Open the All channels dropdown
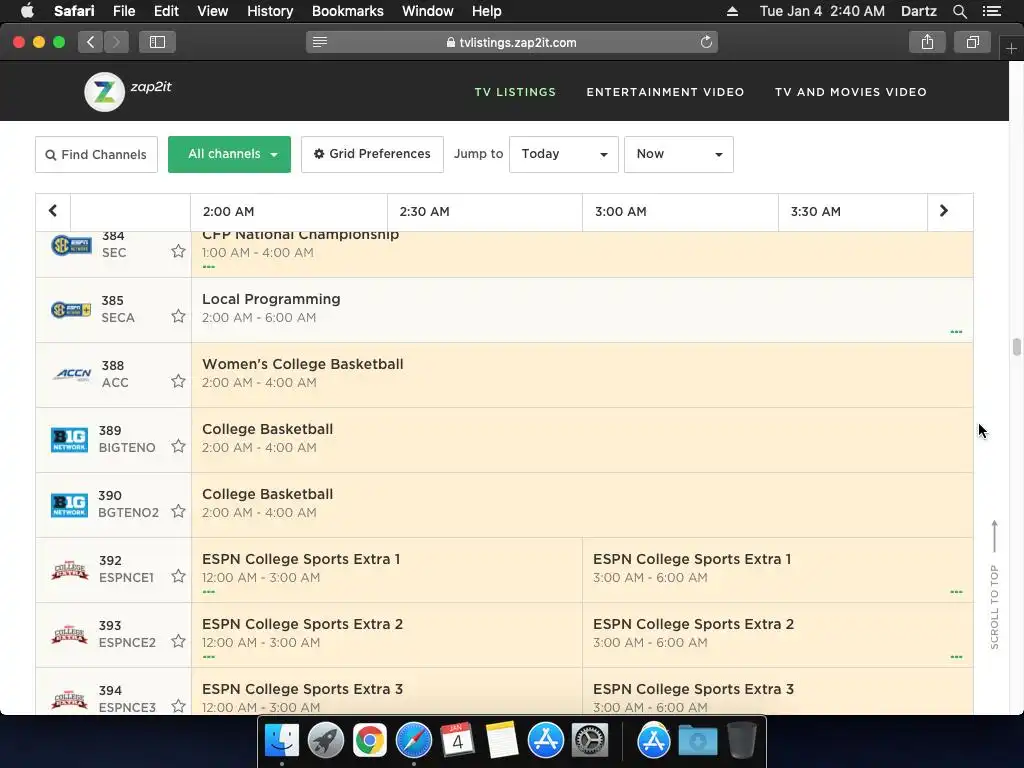This screenshot has height=768, width=1024. point(229,154)
